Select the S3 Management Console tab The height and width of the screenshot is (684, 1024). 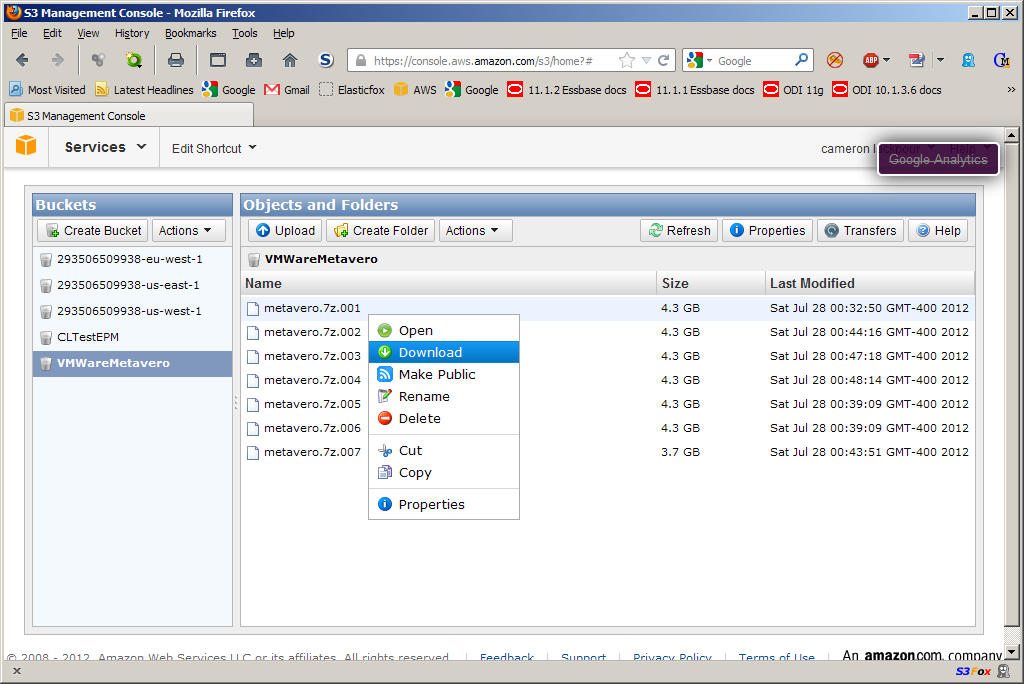click(129, 116)
